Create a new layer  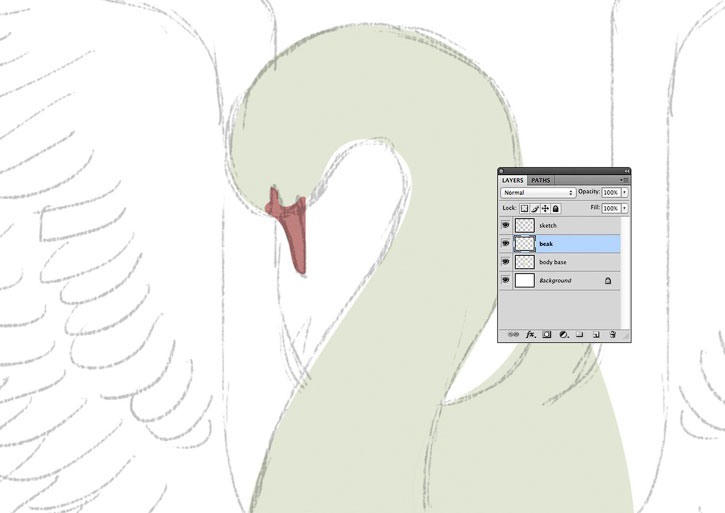[x=596, y=334]
